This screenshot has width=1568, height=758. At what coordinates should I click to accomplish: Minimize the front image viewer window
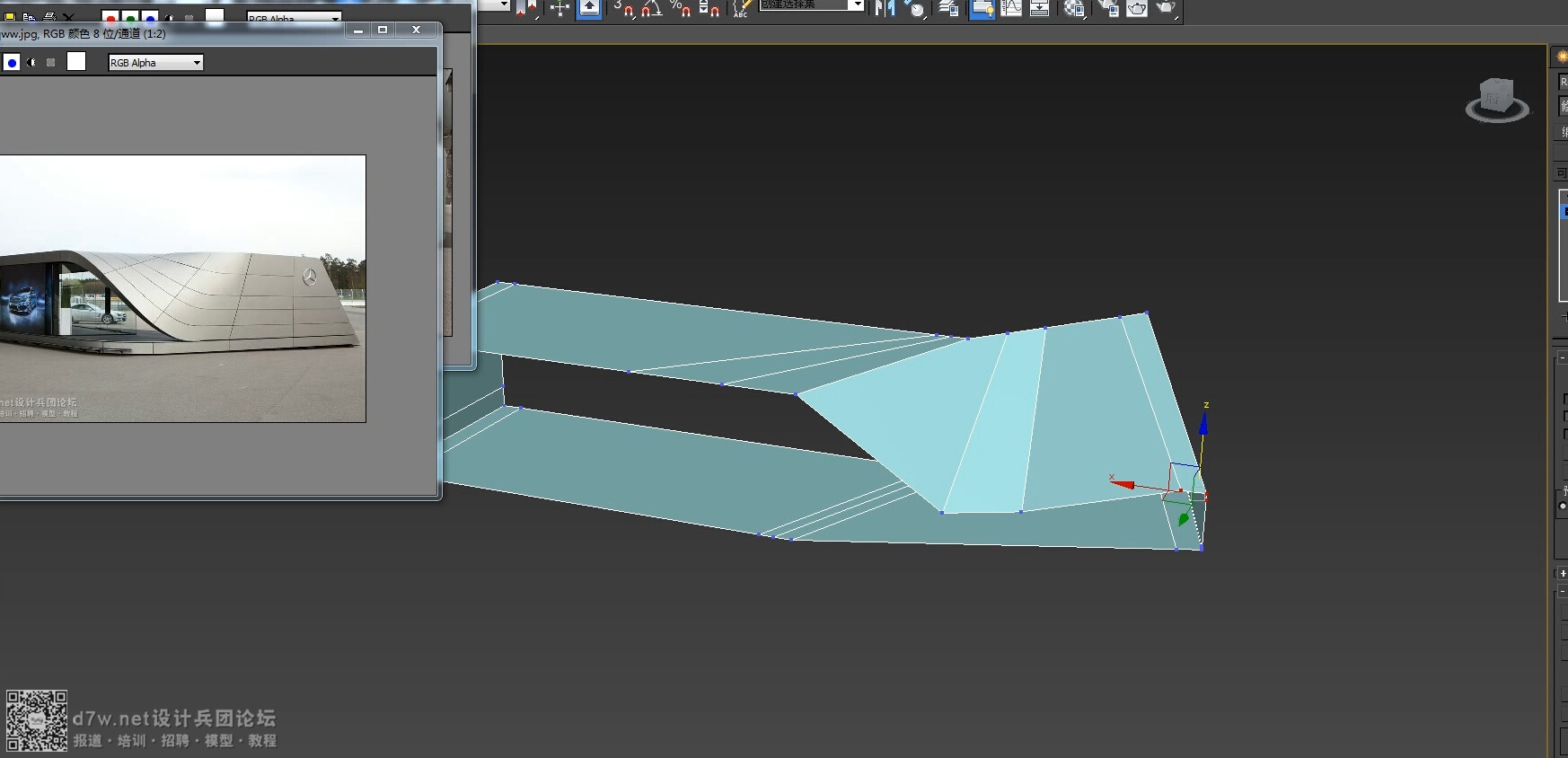(x=358, y=30)
